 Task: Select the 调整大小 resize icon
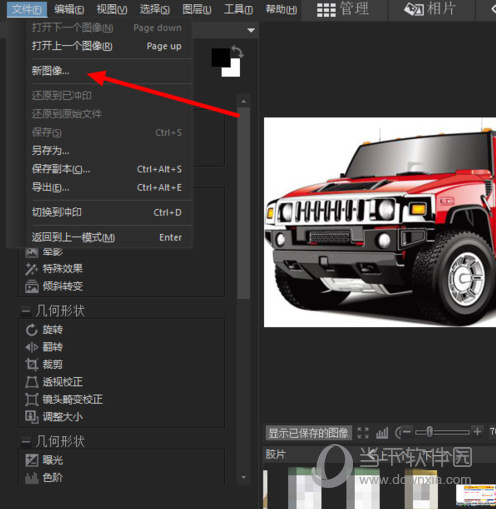pyautogui.click(x=32, y=417)
